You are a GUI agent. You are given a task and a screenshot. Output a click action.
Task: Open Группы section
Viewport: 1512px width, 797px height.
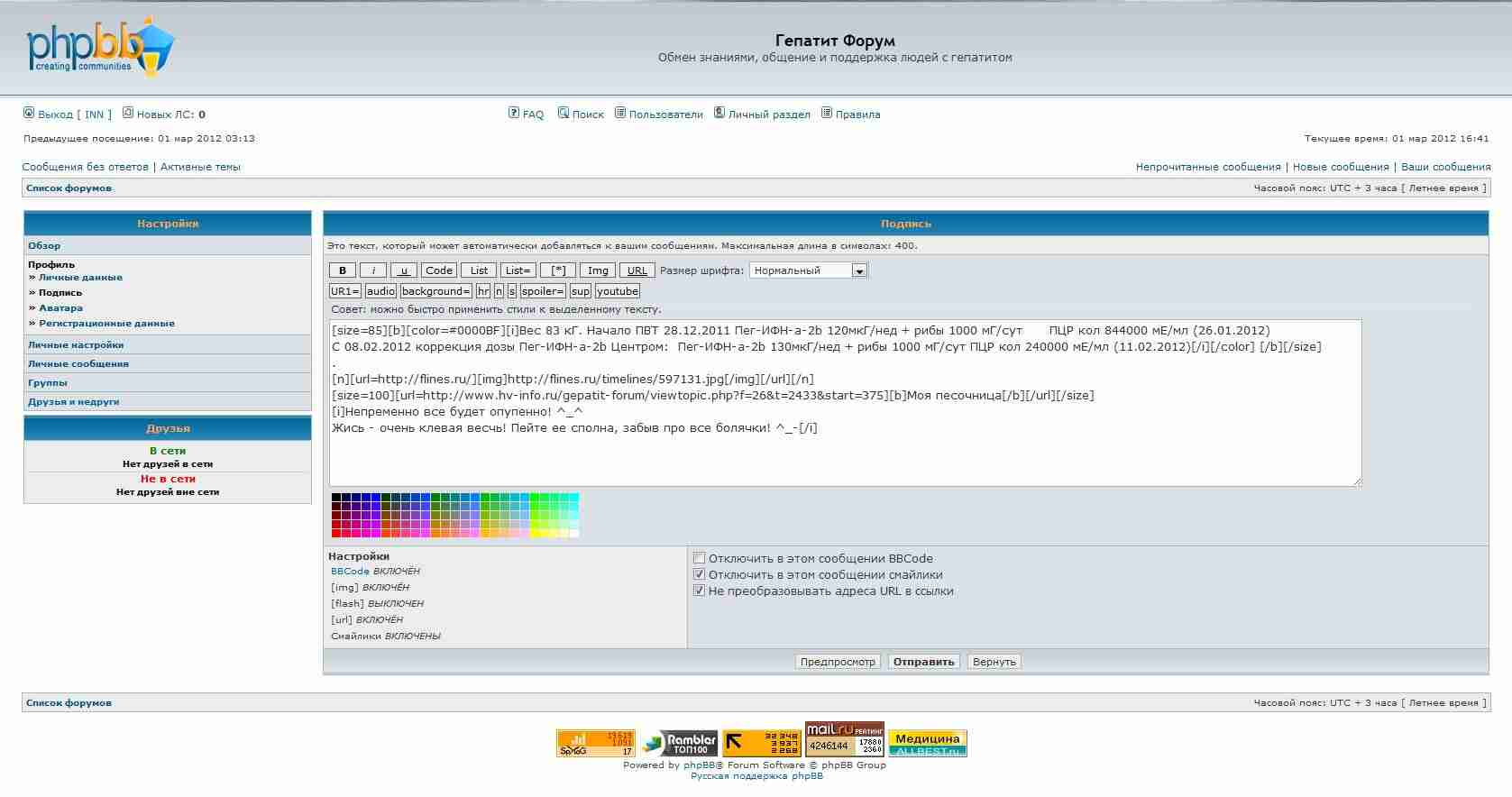coord(48,382)
